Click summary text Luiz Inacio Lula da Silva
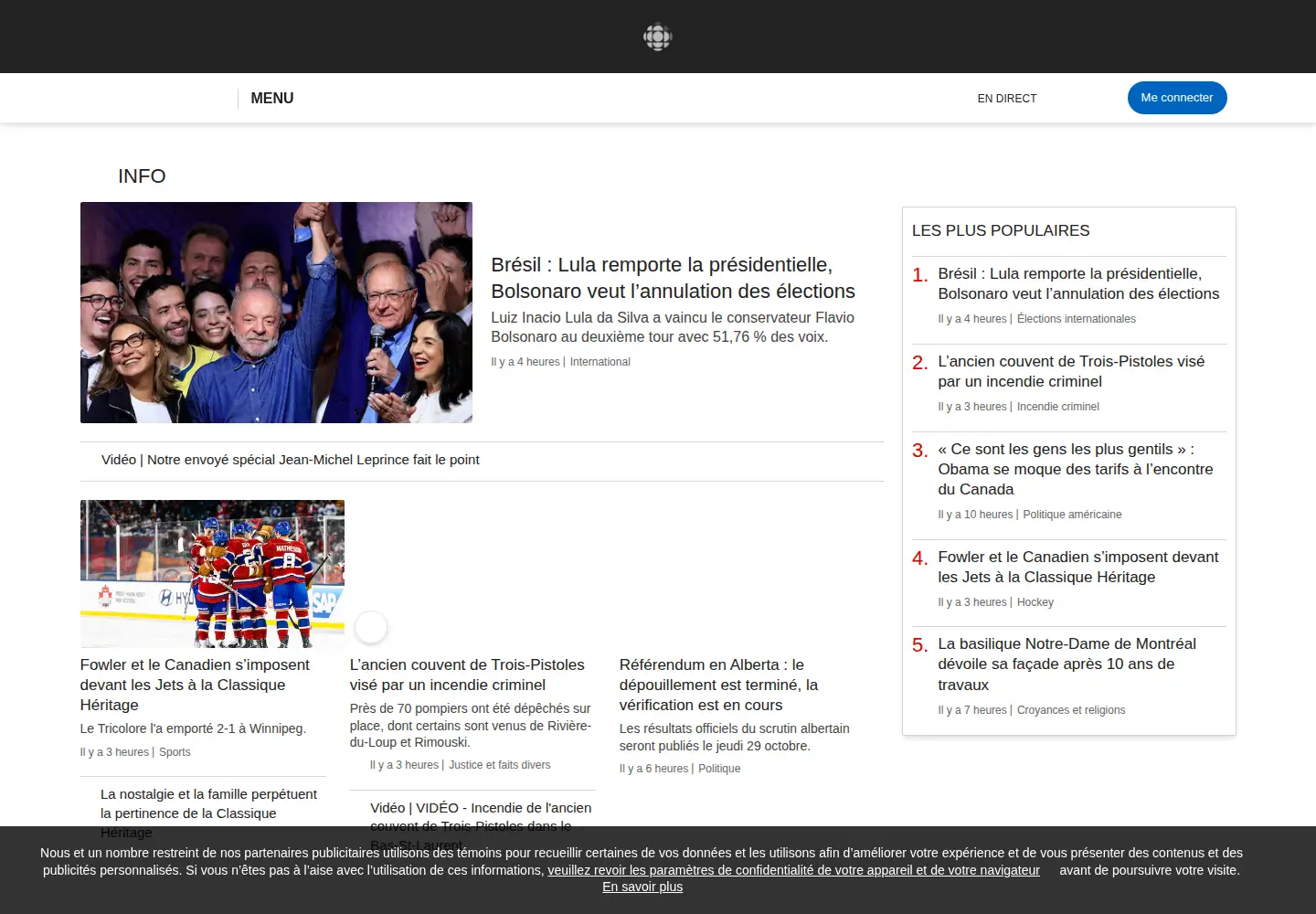The image size is (1316, 914). tap(673, 327)
